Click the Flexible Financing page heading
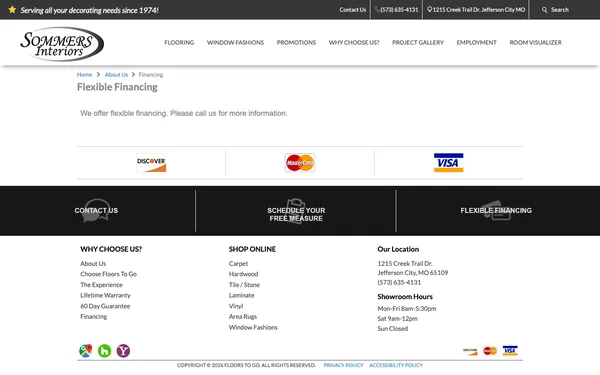 [x=117, y=87]
